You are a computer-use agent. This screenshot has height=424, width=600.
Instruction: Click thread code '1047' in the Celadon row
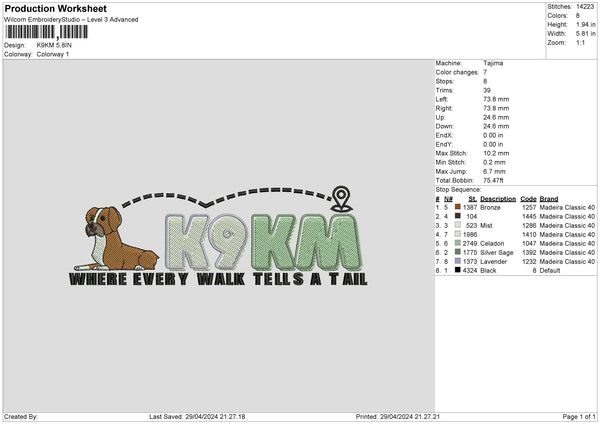point(529,243)
